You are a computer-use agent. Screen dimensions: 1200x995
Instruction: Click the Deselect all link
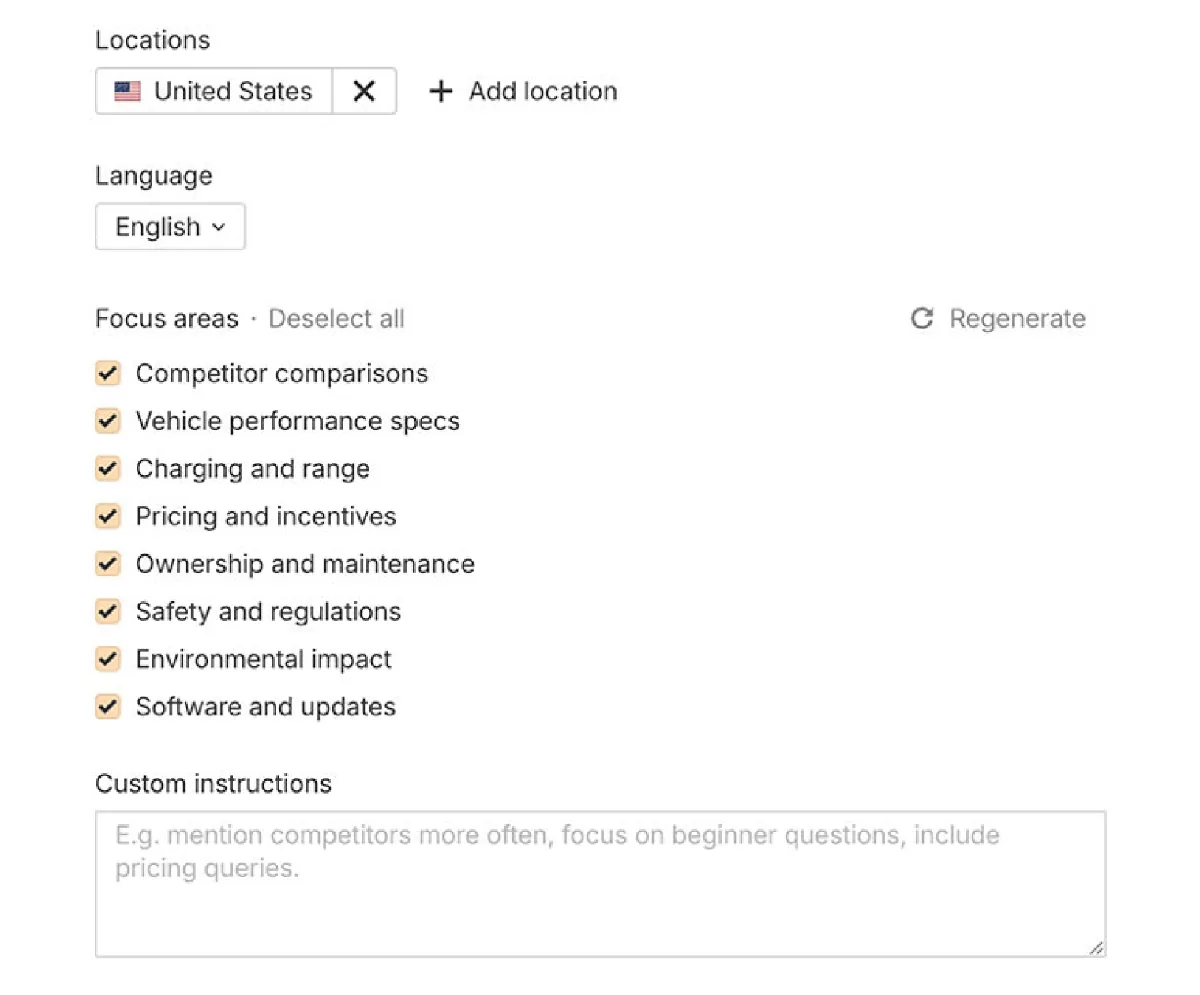point(337,319)
